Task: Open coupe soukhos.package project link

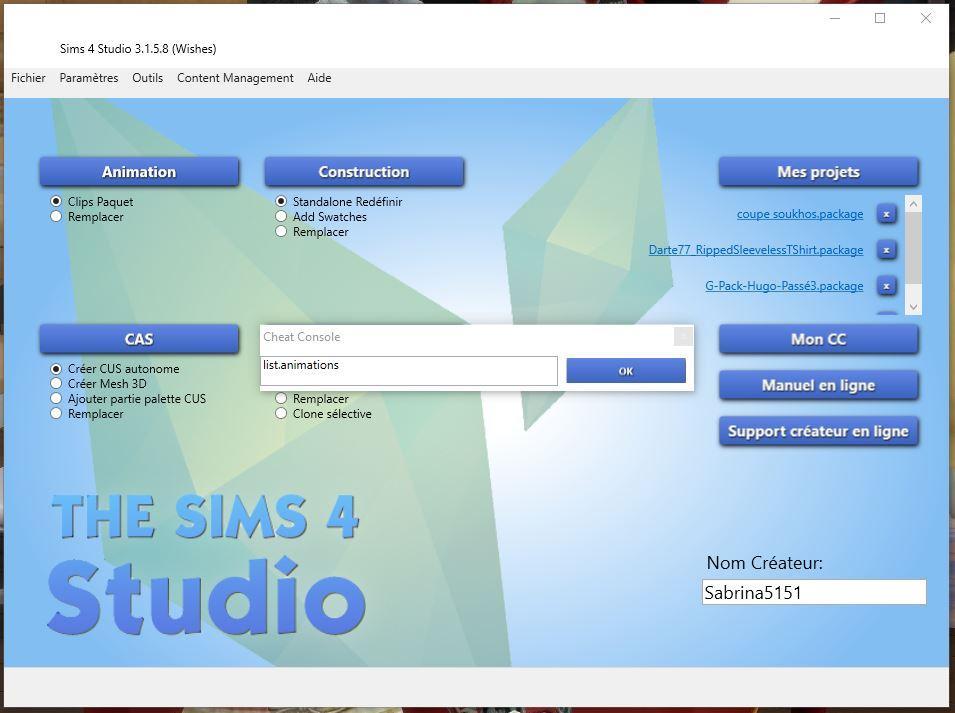Action: coord(800,214)
